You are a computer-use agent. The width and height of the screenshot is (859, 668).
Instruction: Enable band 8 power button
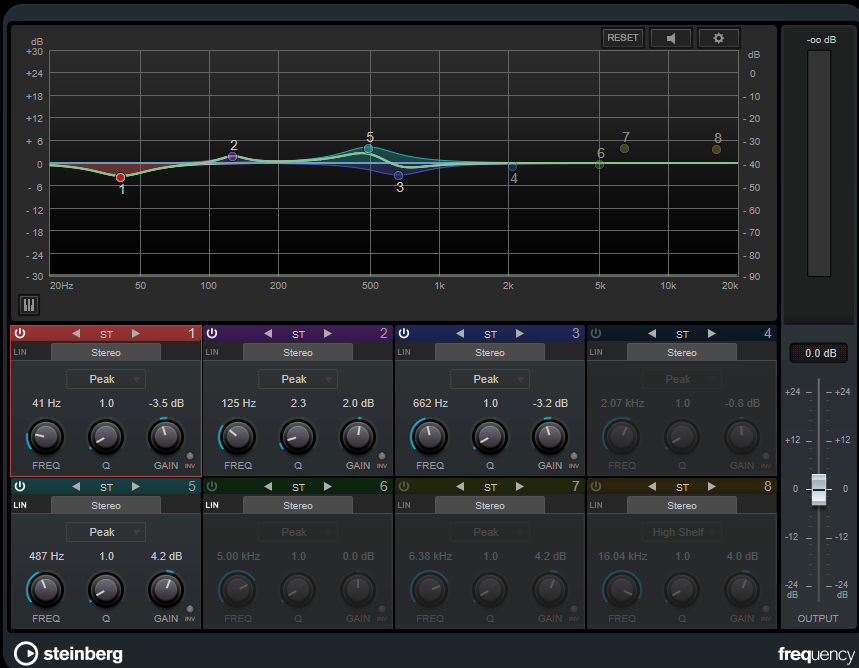click(596, 486)
